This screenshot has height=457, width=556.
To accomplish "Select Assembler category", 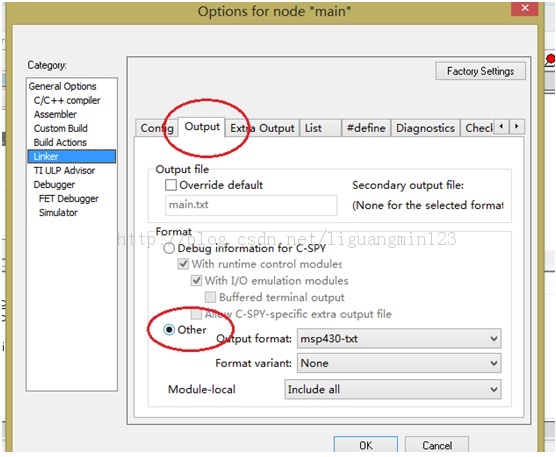I will pyautogui.click(x=55, y=114).
